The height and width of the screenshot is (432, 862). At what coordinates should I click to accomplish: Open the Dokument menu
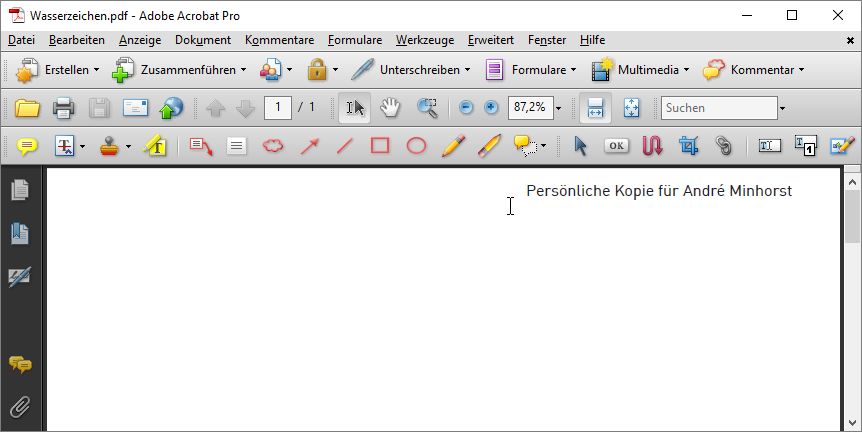click(x=203, y=40)
